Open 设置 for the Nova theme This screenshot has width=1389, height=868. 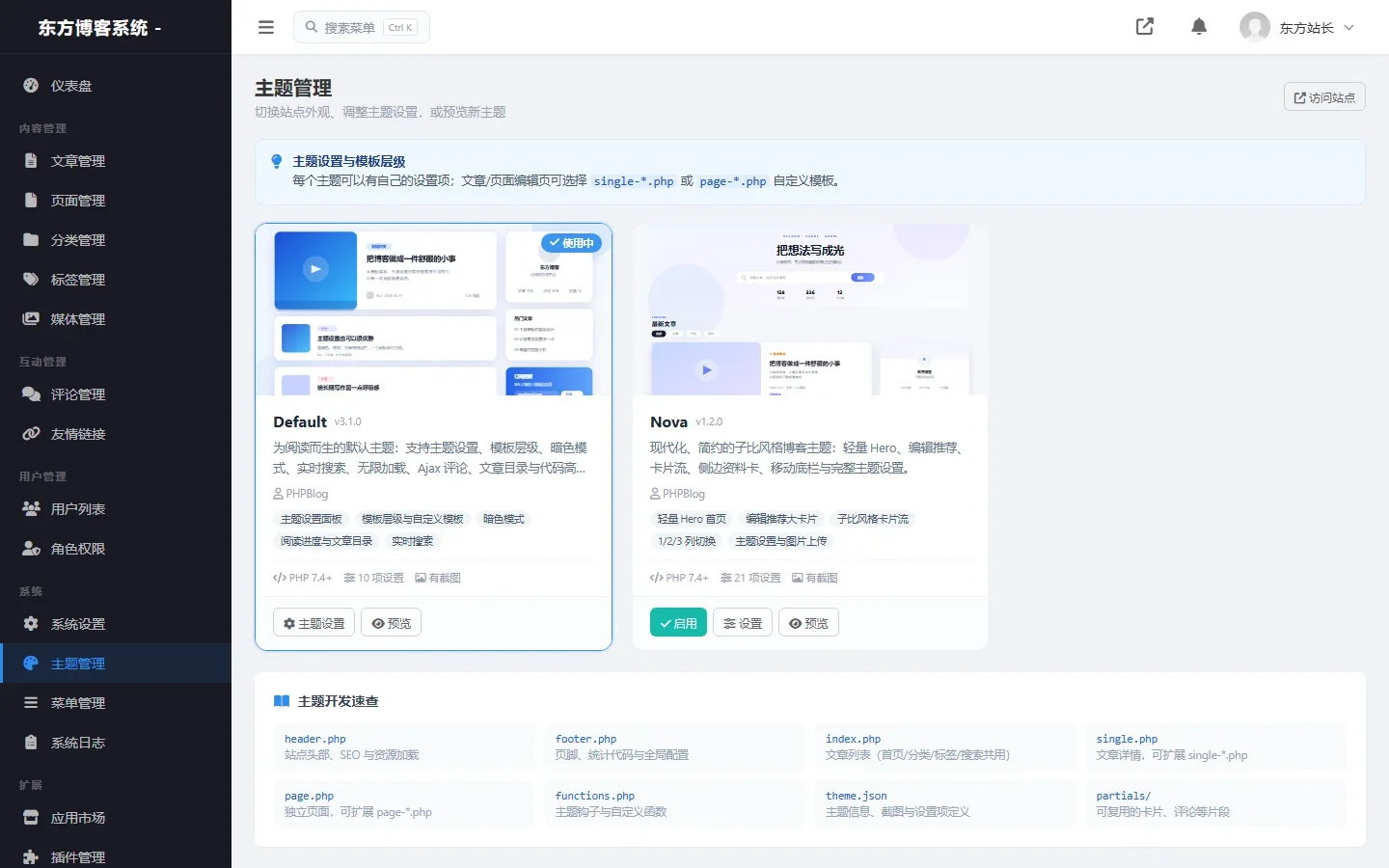[743, 623]
